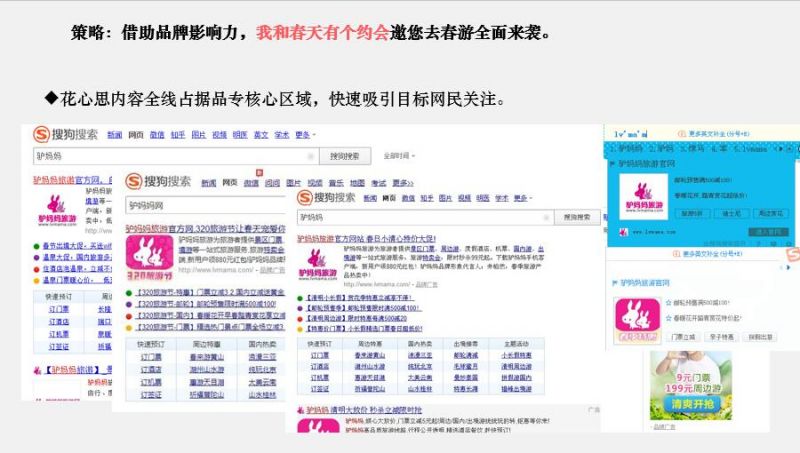The image size is (800, 453).
Task: Focus the search box containing 驴妈妈网
Action: point(206,206)
